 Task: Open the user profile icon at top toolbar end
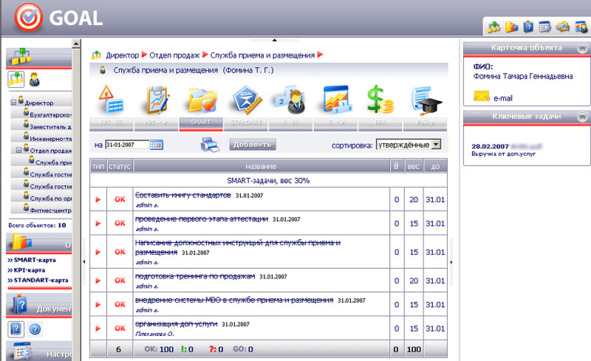pos(581,27)
